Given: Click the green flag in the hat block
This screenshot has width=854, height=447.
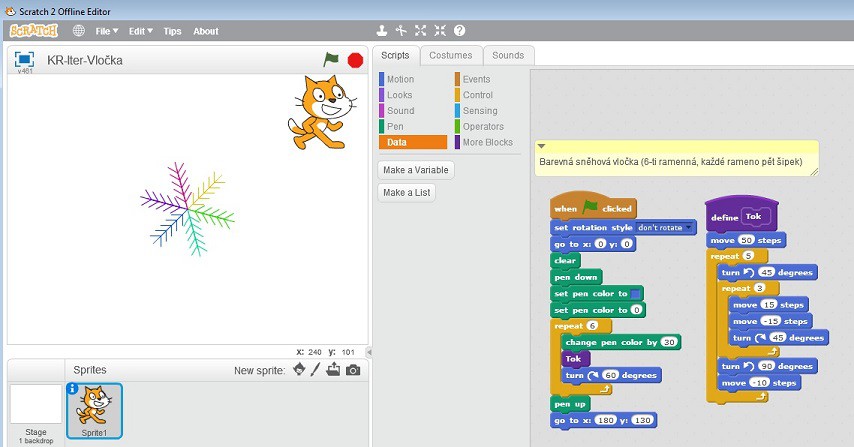Looking at the screenshot, I should point(590,207).
